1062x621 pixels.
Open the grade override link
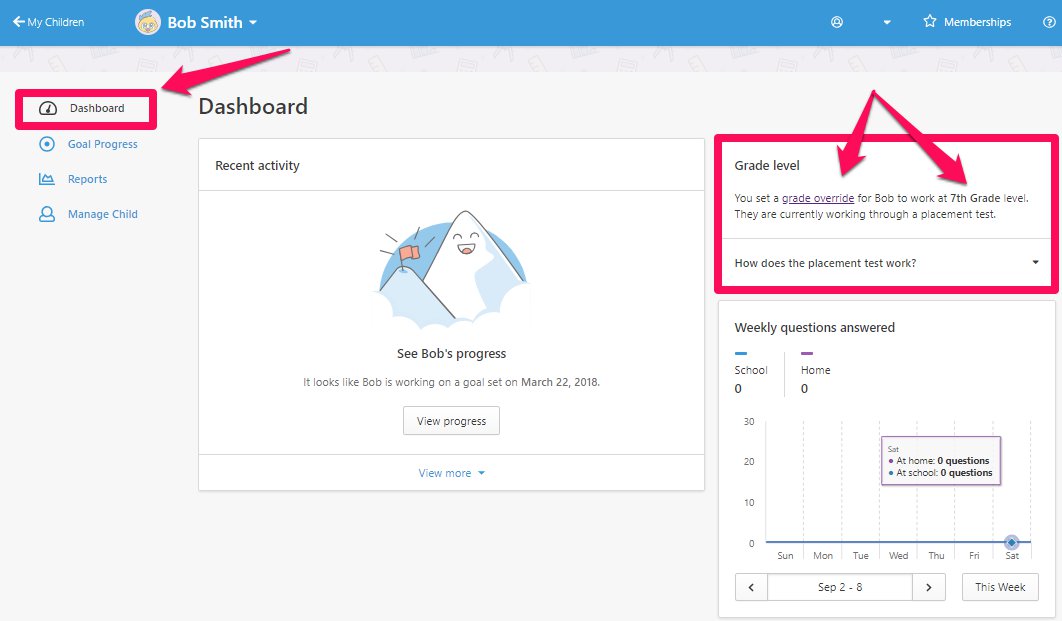tap(817, 198)
